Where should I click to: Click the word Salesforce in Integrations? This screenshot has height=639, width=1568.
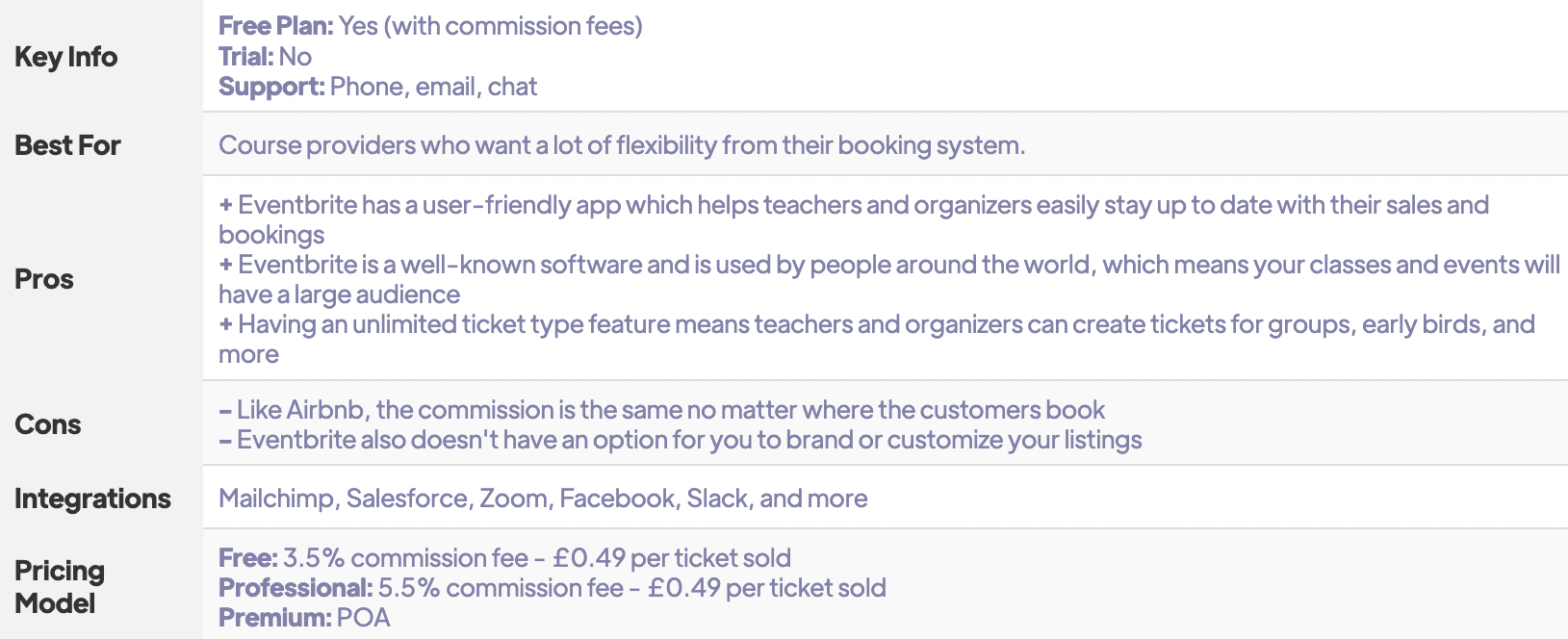pyautogui.click(x=407, y=498)
